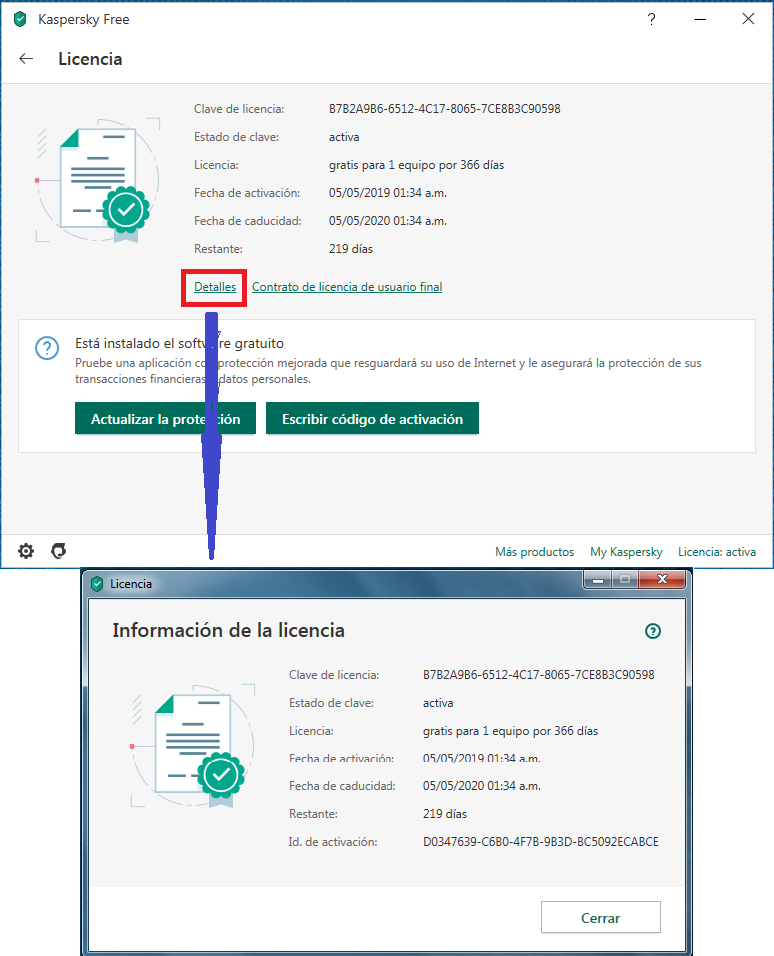774x956 pixels.
Task: Click license certificate illustration in main window
Action: pos(98,180)
